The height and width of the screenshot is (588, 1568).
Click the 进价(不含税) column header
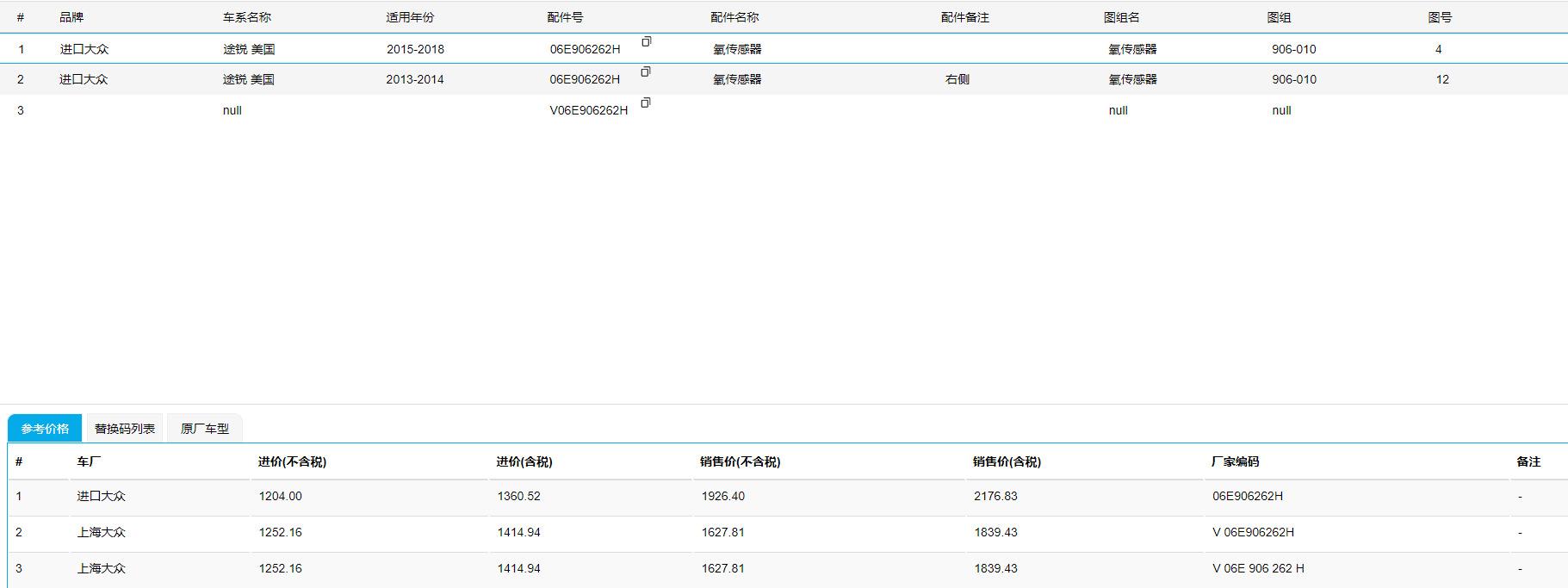(292, 461)
